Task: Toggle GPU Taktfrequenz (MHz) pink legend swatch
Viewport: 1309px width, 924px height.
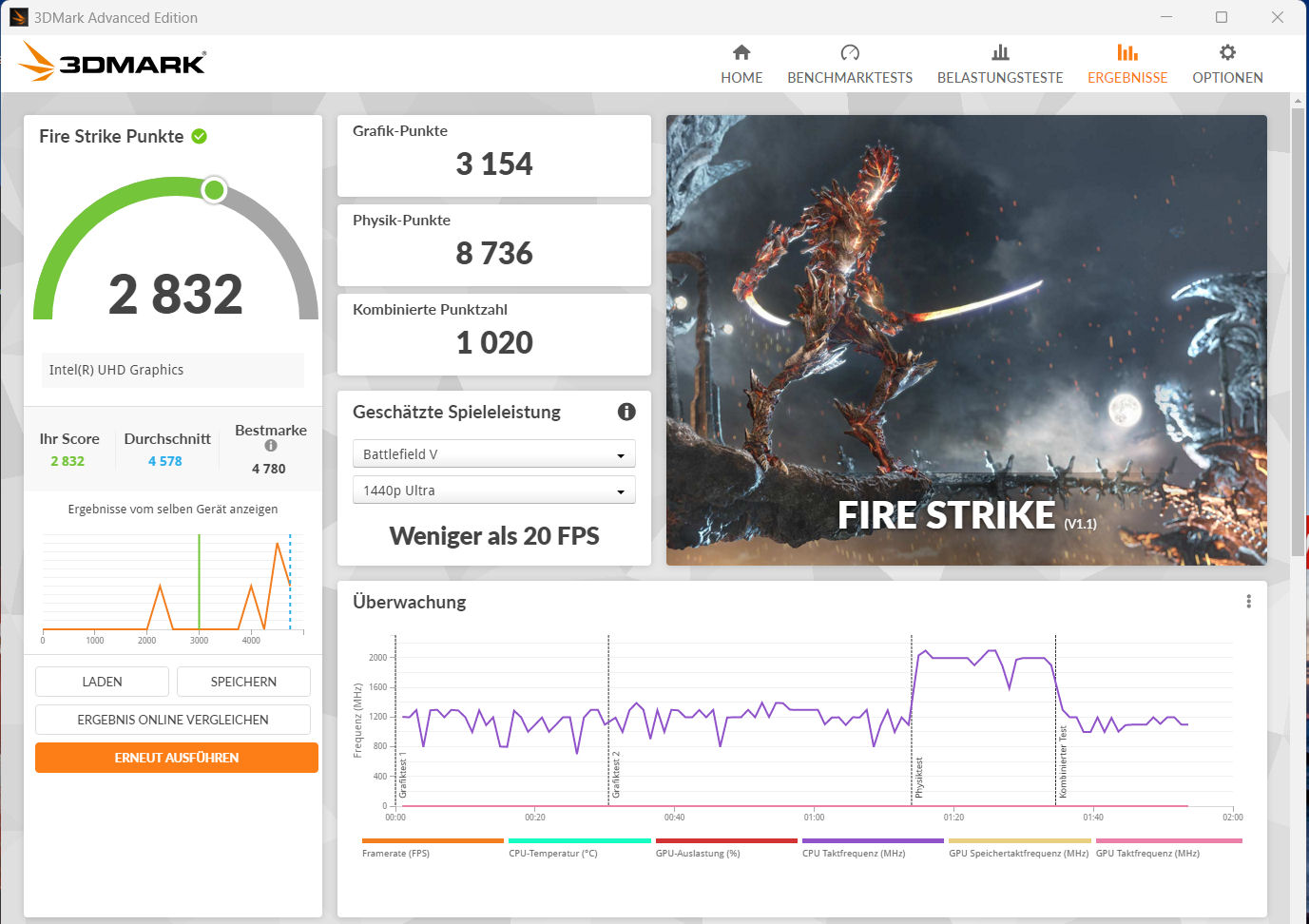Action: [x=1169, y=841]
